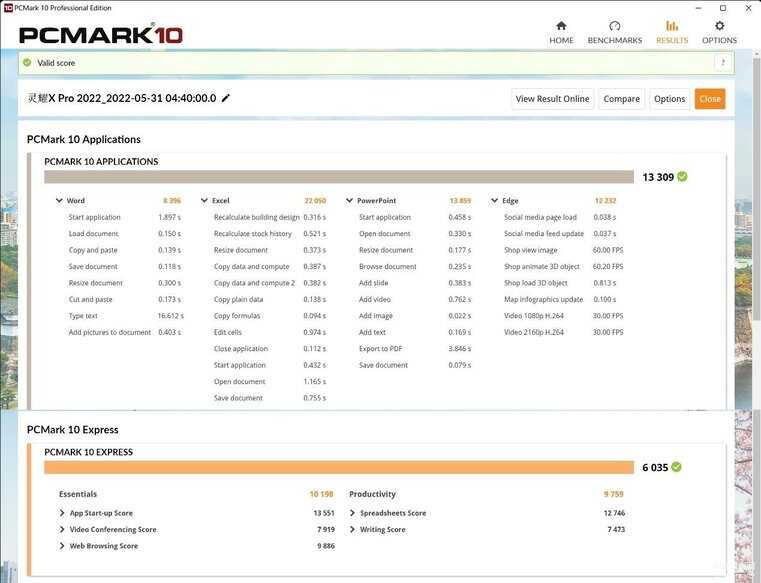Switch to the HOME tab label
This screenshot has width=761, height=583.
(x=561, y=40)
